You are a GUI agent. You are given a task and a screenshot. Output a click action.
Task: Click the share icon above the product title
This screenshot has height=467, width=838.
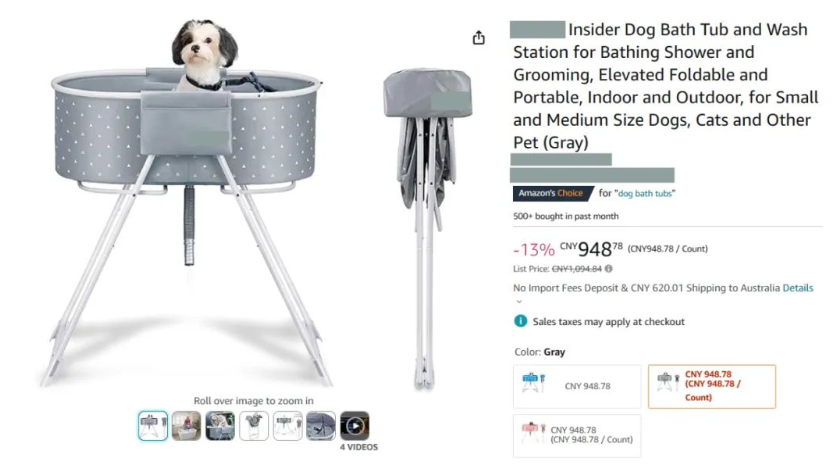[479, 38]
